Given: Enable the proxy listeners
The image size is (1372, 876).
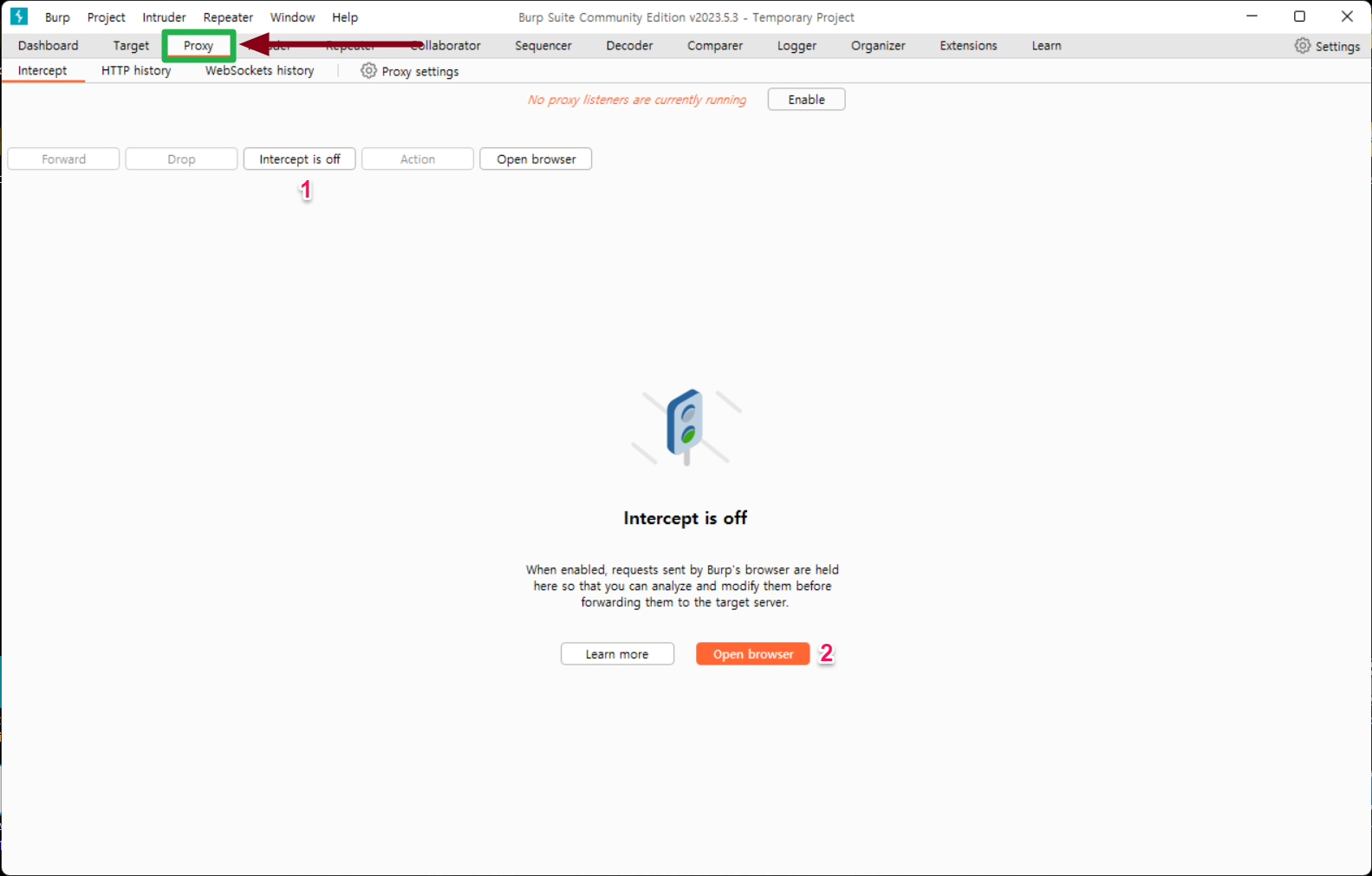Looking at the screenshot, I should (x=806, y=100).
